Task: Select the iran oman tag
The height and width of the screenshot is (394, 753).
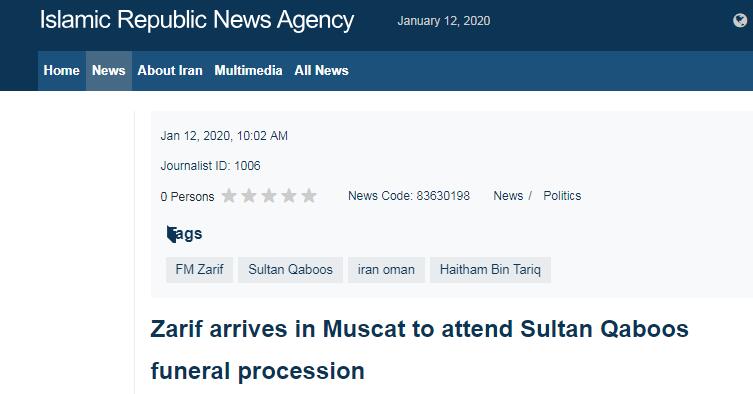Action: click(x=386, y=270)
